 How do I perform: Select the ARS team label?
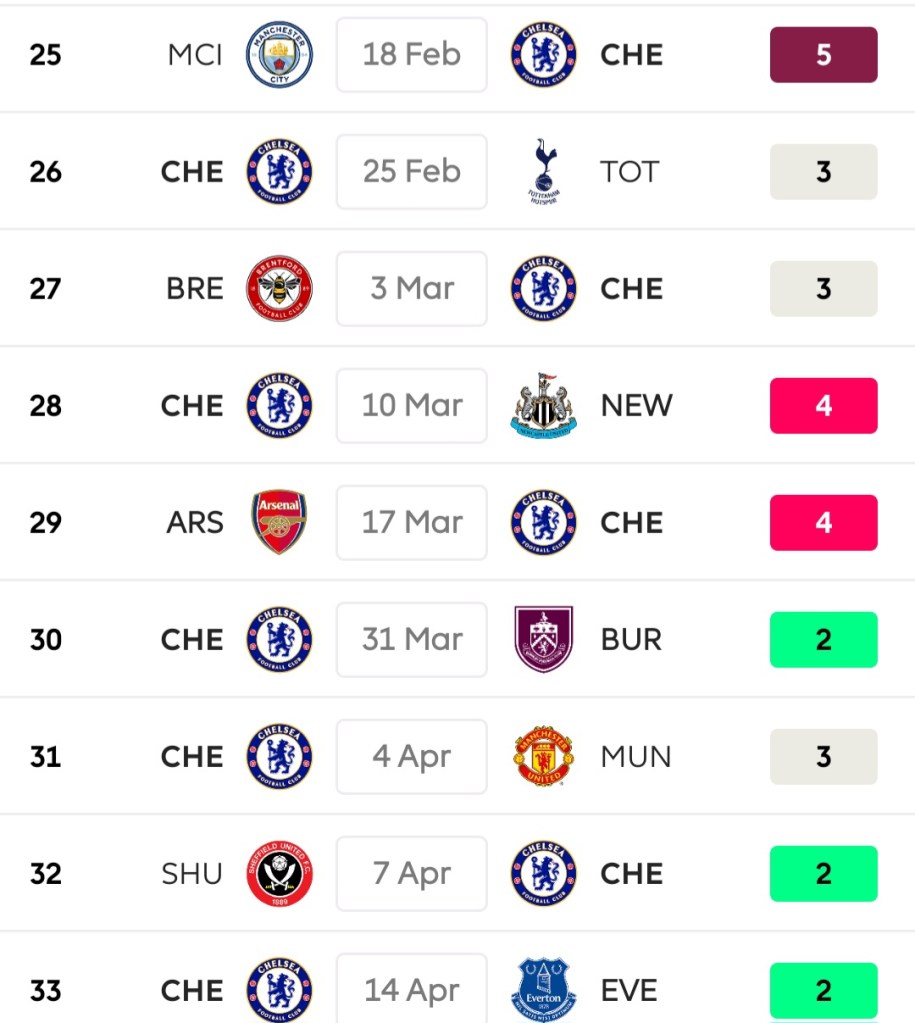coord(195,522)
